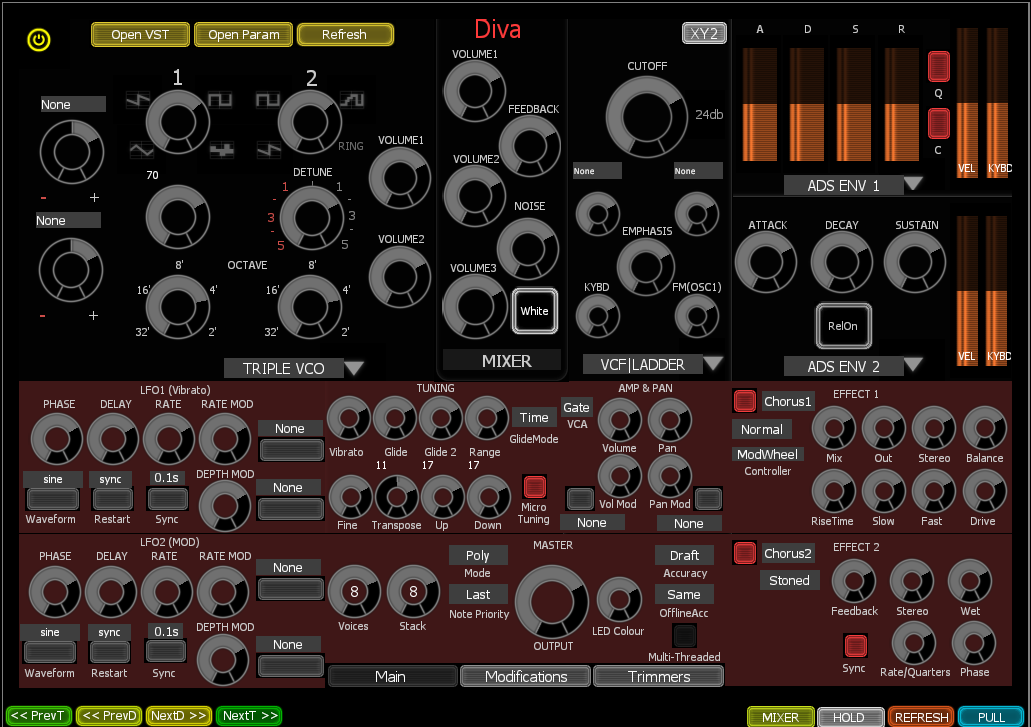Click the CUTOFF knob
The height and width of the screenshot is (727, 1031).
click(x=646, y=117)
